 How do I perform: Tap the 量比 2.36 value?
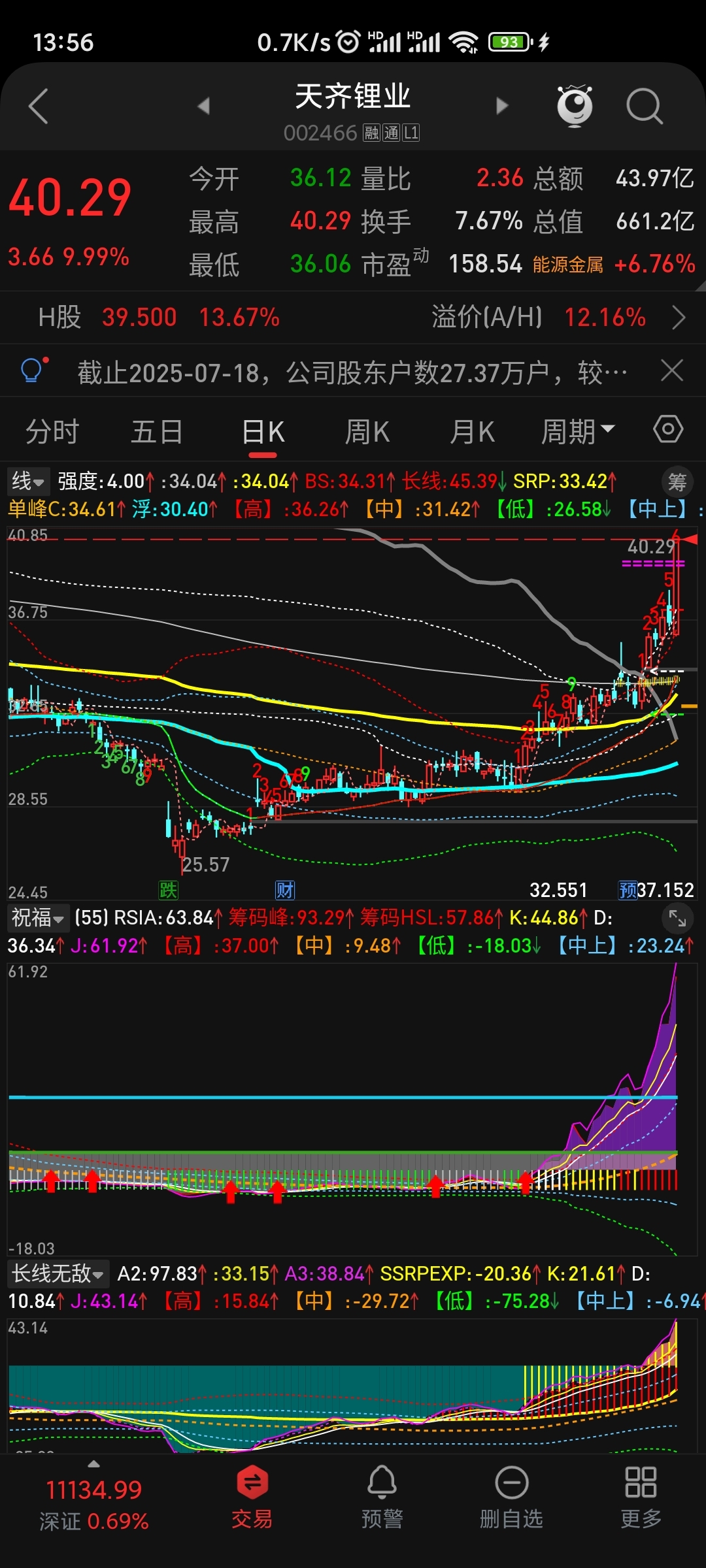click(x=499, y=178)
